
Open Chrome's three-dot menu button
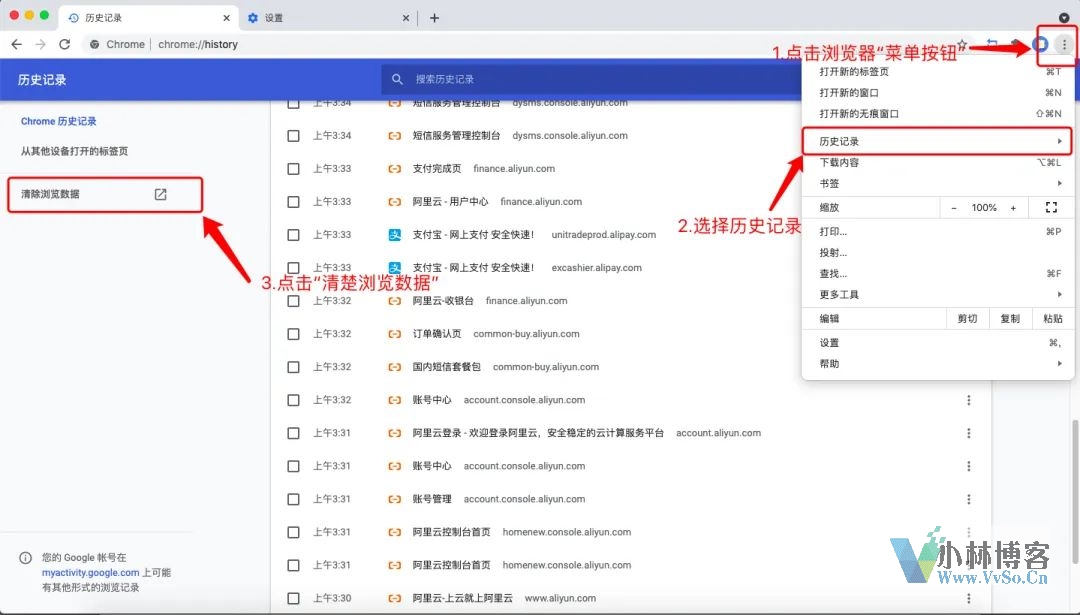tap(1064, 44)
